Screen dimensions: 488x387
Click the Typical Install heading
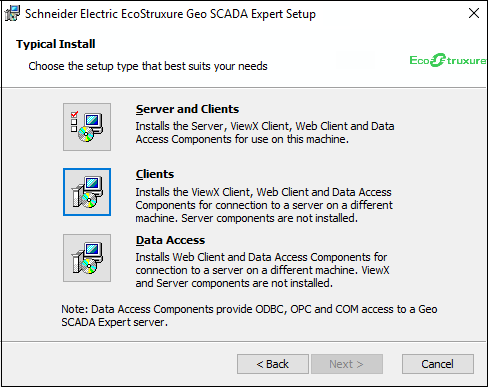pos(56,44)
